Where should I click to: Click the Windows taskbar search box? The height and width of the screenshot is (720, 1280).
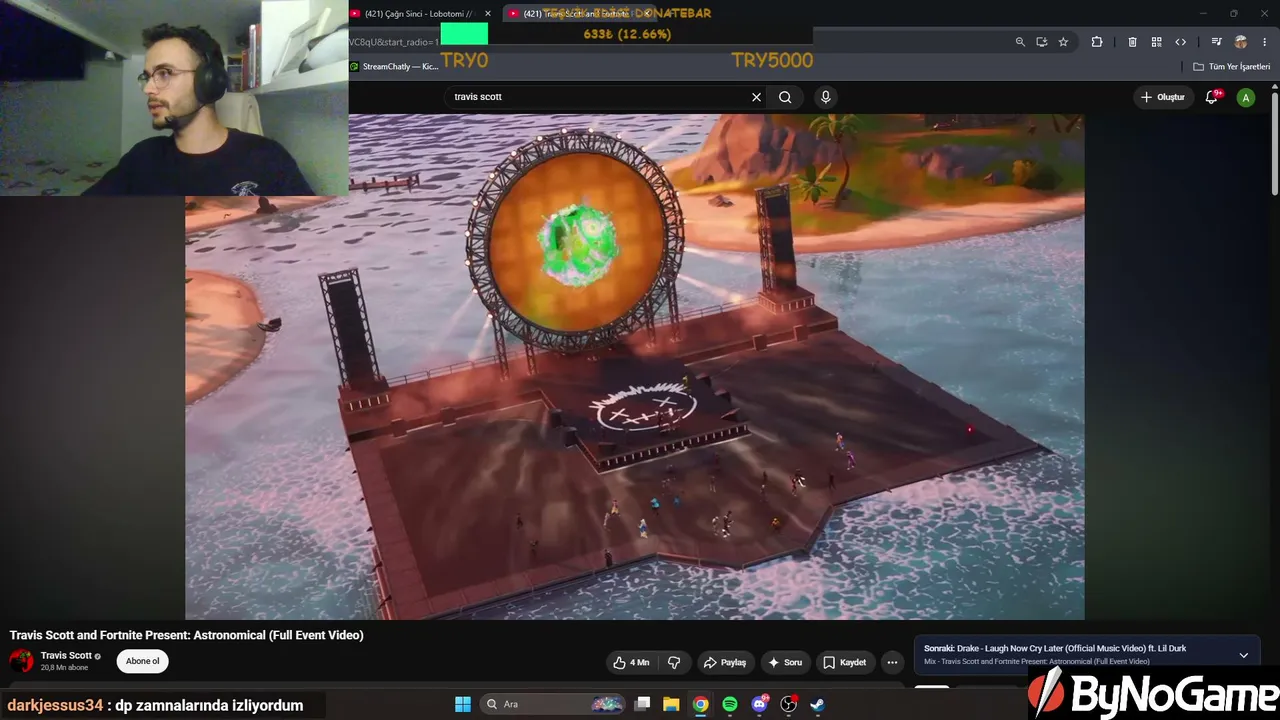[553, 704]
